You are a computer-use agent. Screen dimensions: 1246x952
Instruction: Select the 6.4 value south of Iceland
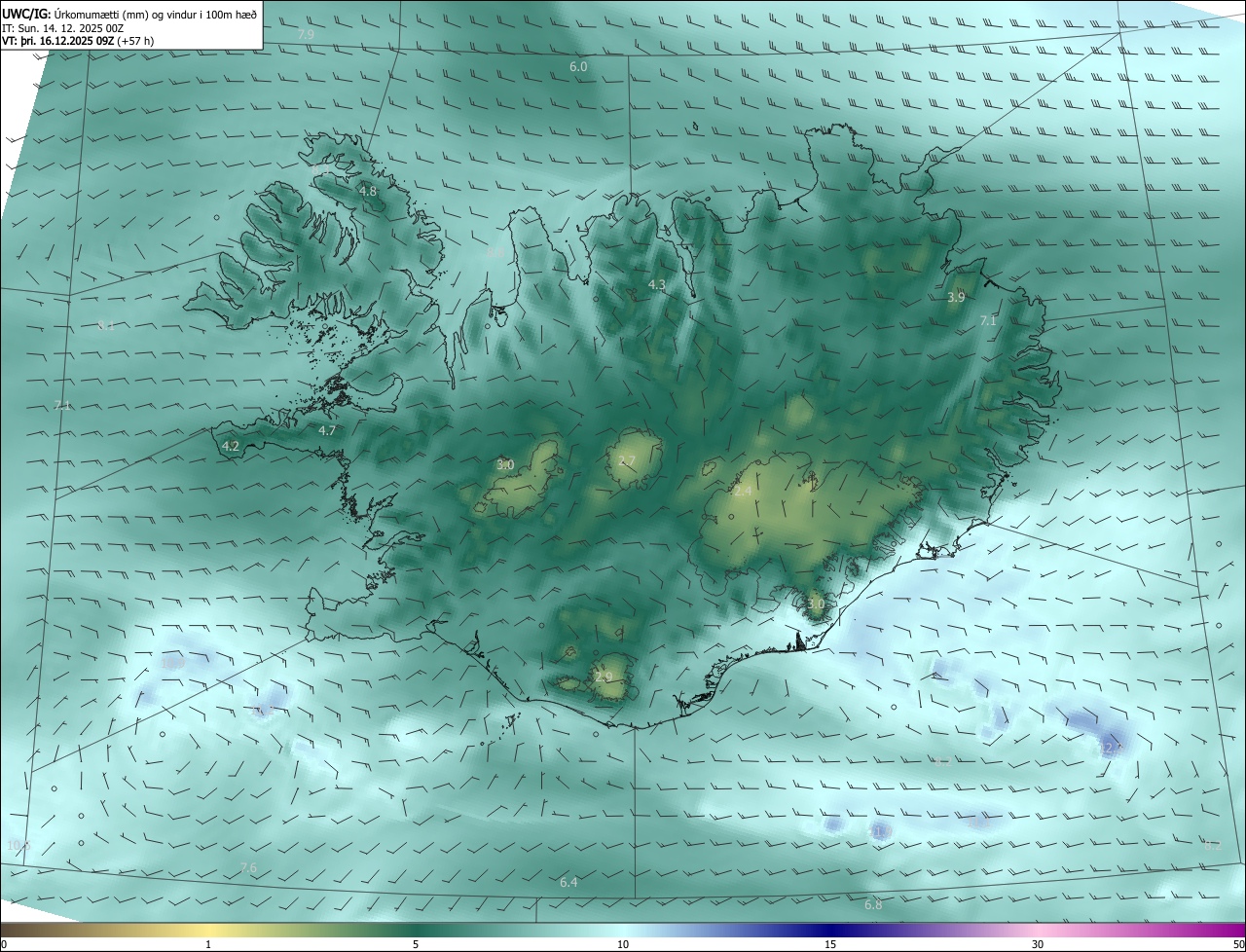[568, 882]
